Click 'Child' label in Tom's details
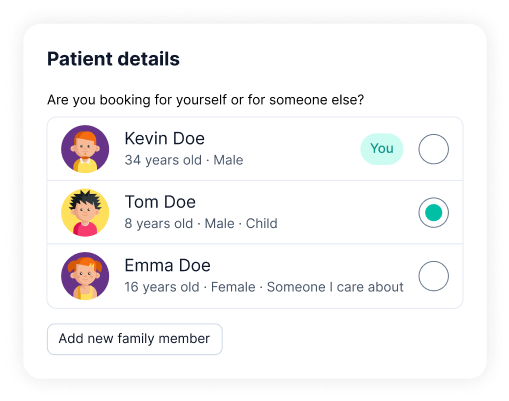The width and height of the screenshot is (509, 401). (261, 224)
